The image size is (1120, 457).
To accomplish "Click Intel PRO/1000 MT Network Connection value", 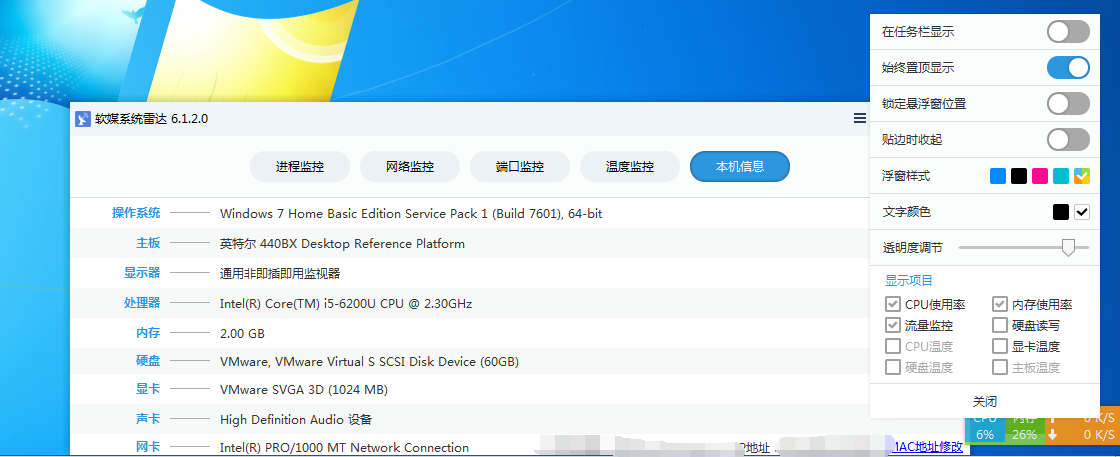I will tap(344, 448).
